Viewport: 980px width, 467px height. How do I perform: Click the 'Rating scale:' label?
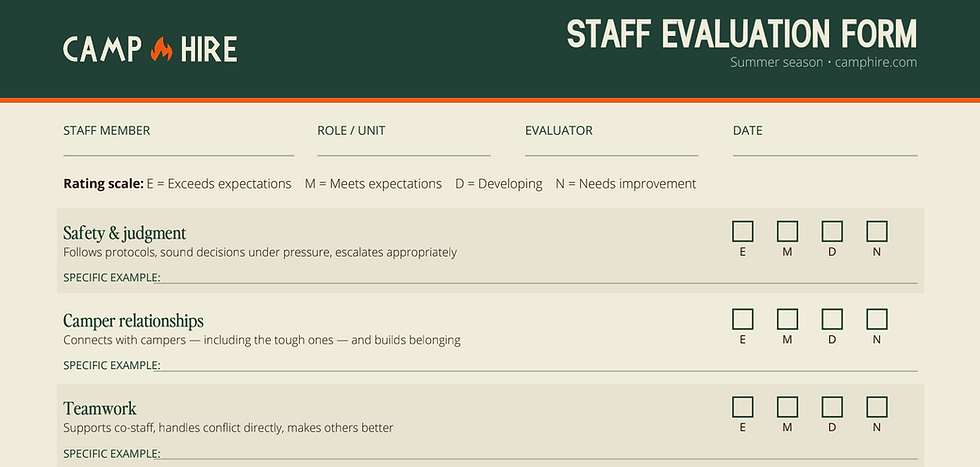coord(103,184)
